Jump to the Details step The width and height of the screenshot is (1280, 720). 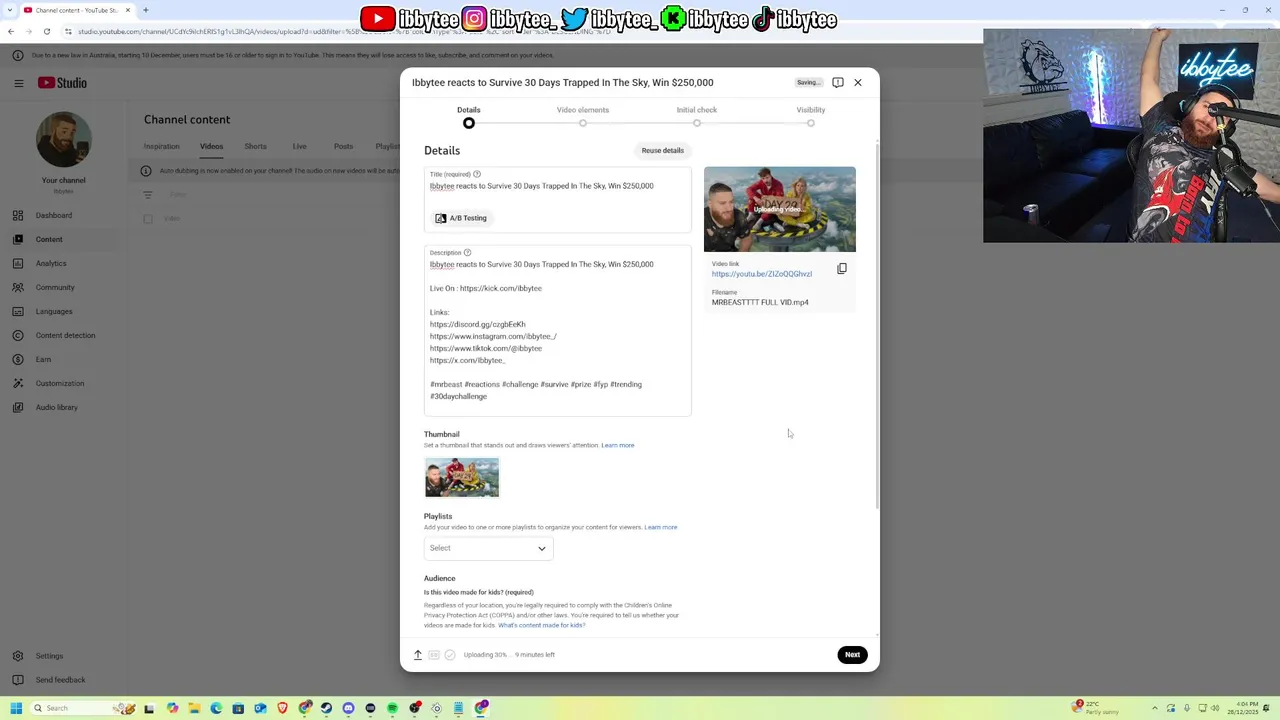469,116
